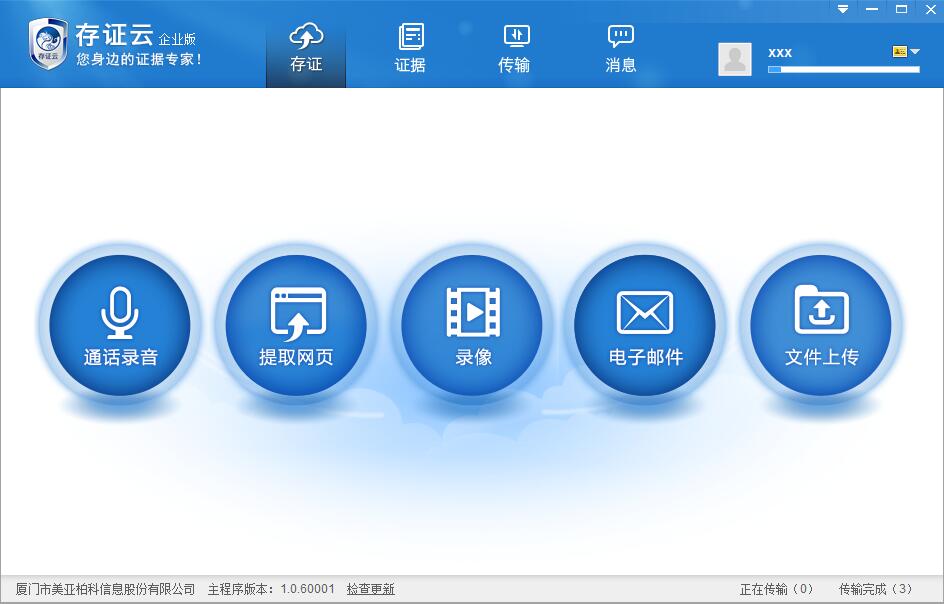Screen dimensions: 944x604
Task: Open the 文件上传 file upload tool
Action: [x=821, y=326]
